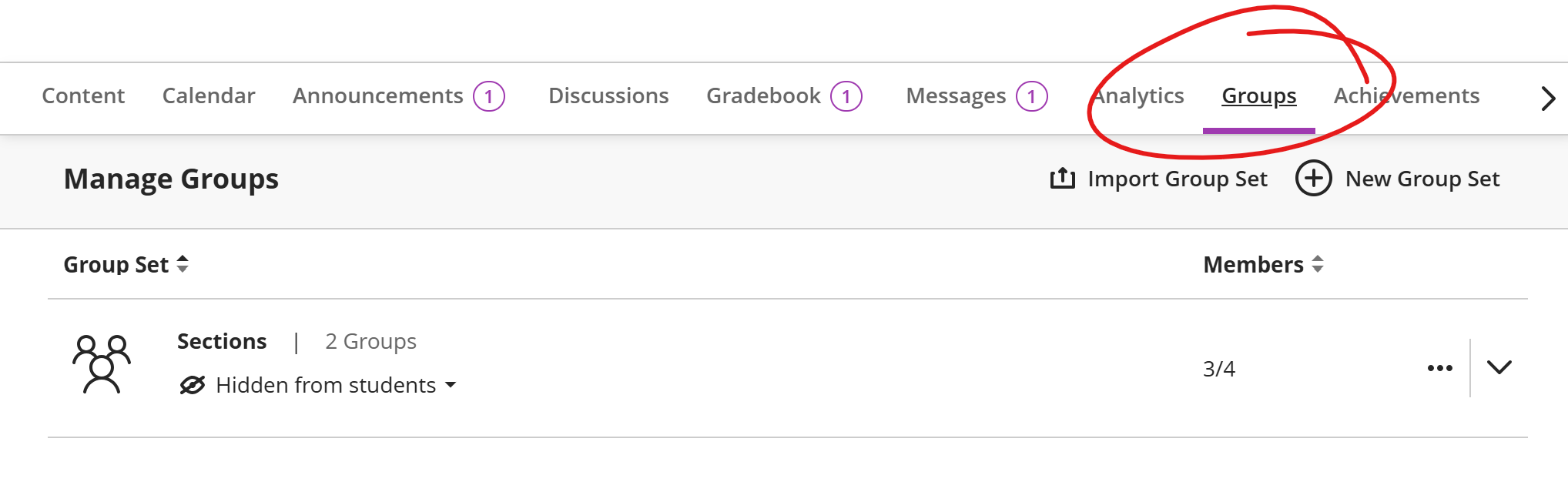Screen dimensions: 1568x482
Task: Click the Sections group set people icon
Action: click(x=102, y=365)
